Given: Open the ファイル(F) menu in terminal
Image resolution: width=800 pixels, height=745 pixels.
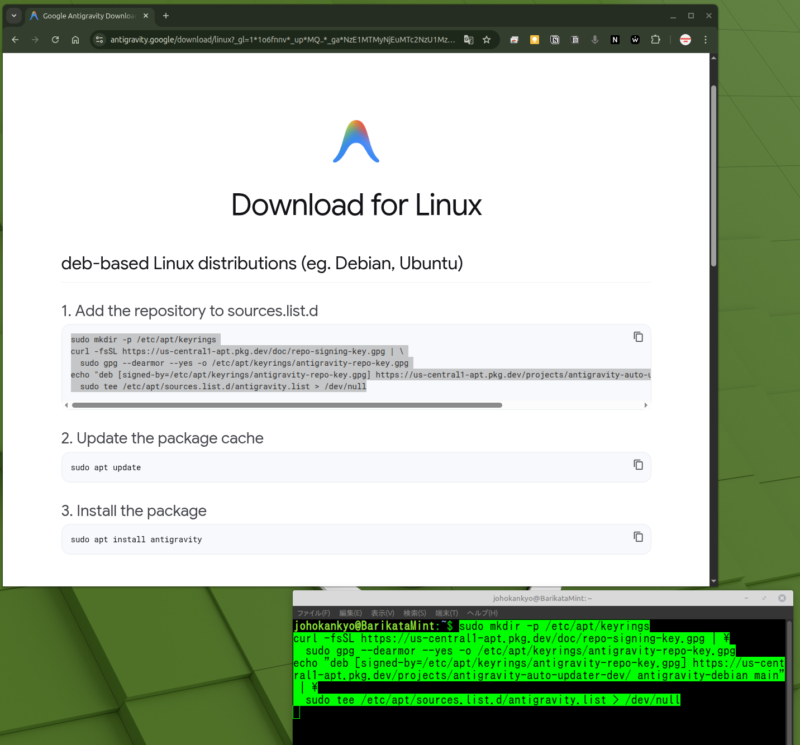Looking at the screenshot, I should coord(313,613).
